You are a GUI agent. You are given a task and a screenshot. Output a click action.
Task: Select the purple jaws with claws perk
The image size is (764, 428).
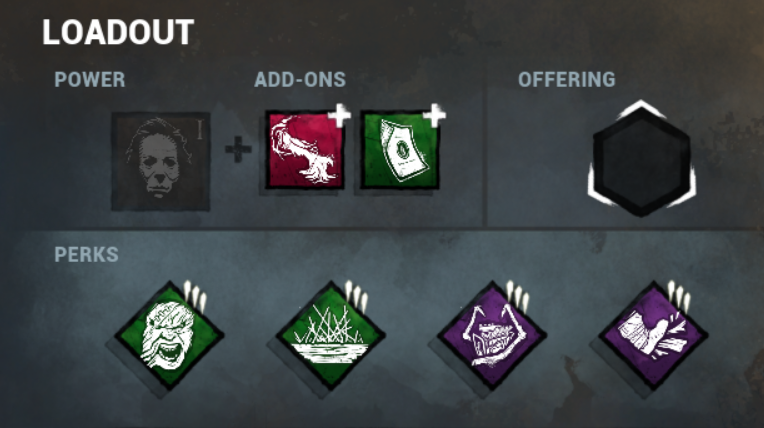pos(492,335)
